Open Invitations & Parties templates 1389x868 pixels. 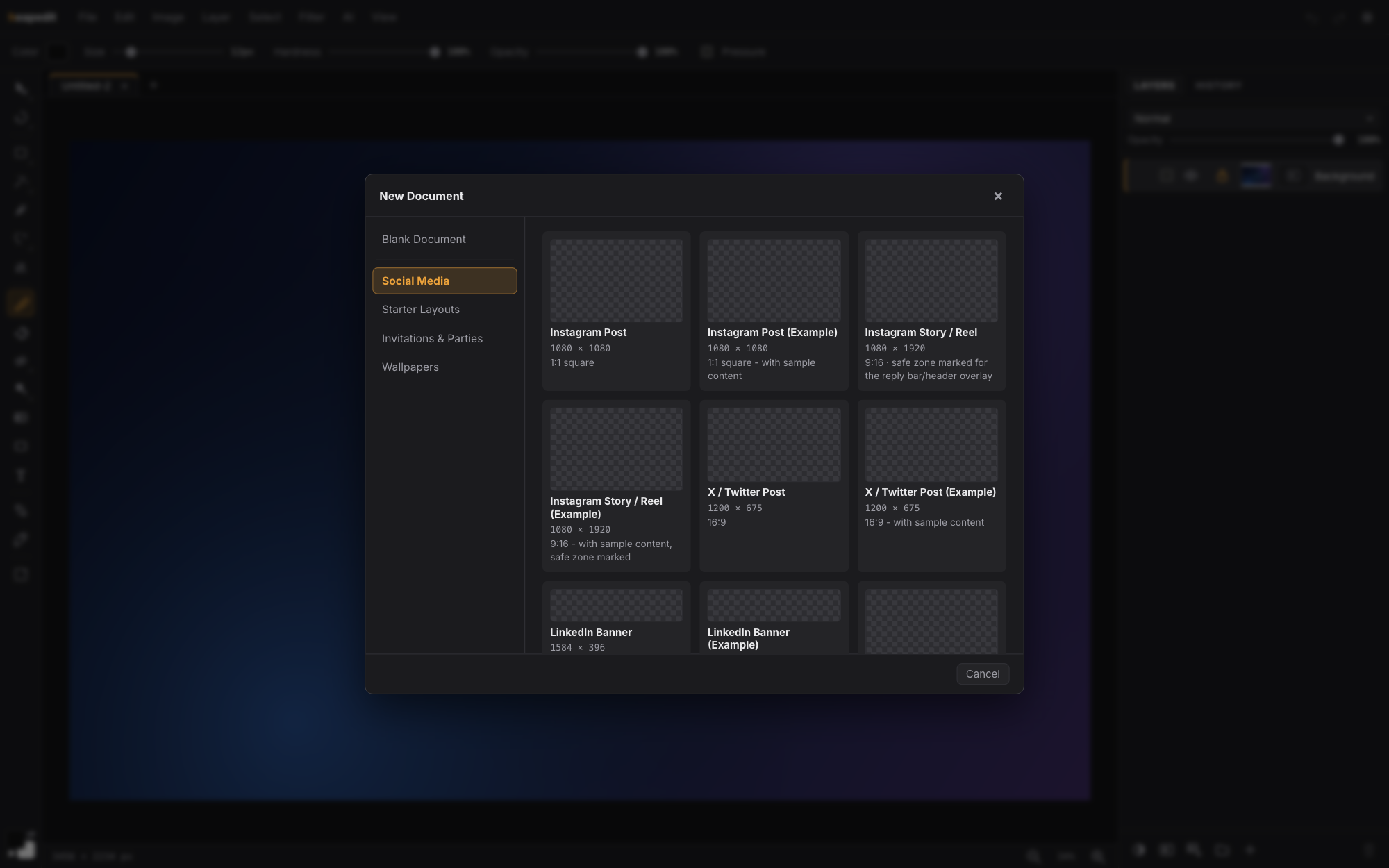pos(444,338)
